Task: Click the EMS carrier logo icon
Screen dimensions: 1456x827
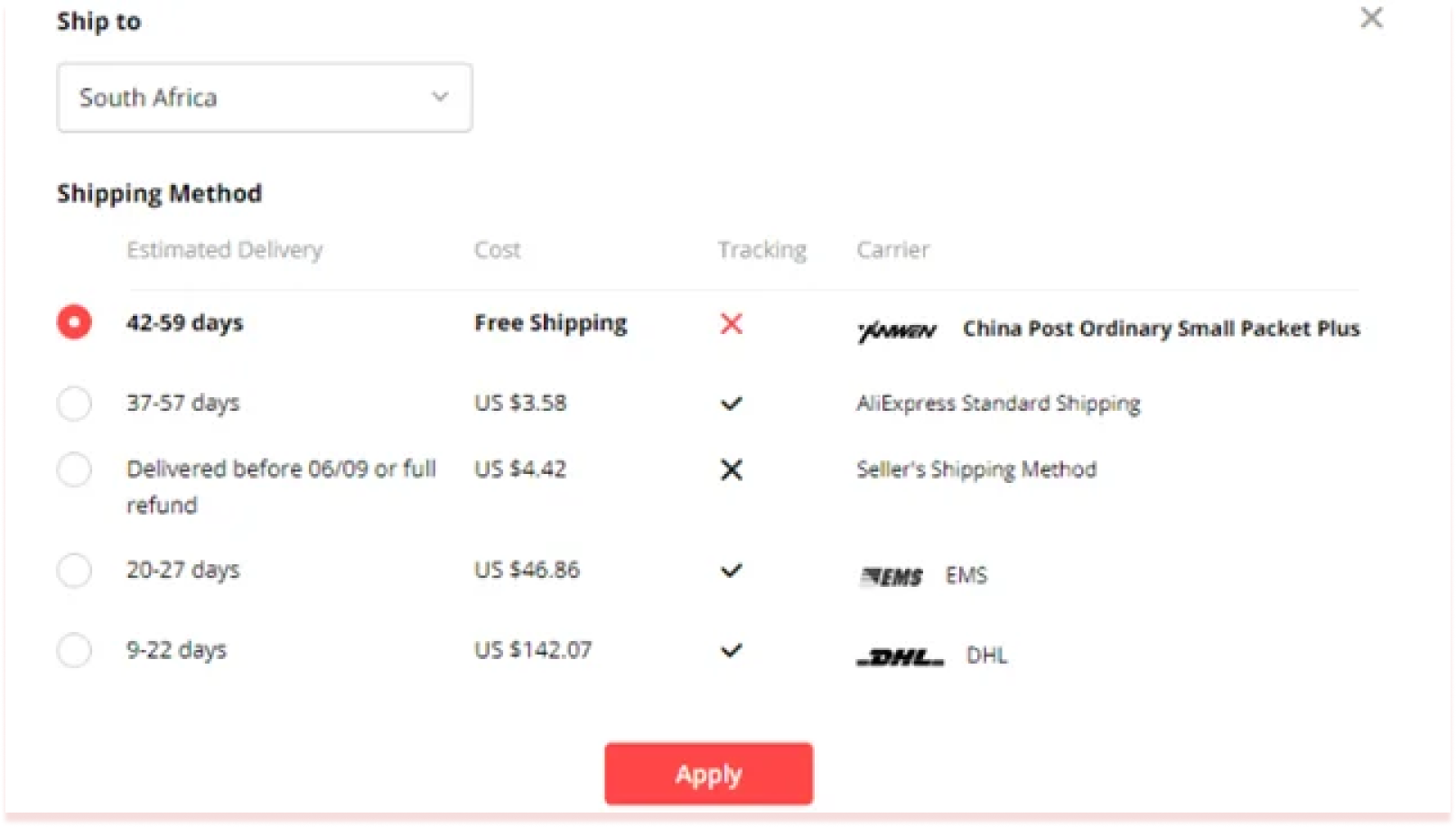Action: pyautogui.click(x=891, y=575)
